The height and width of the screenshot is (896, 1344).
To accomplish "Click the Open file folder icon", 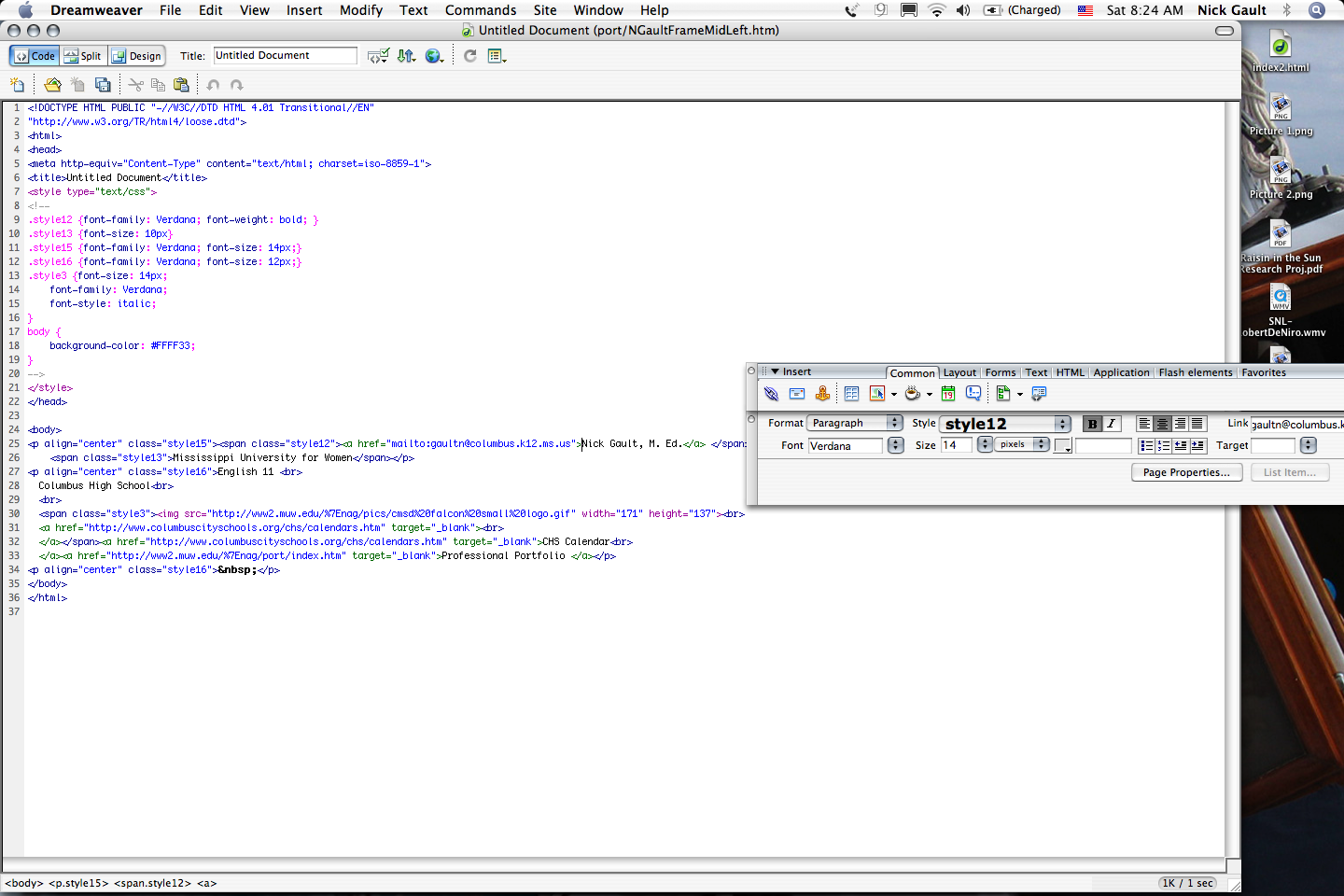I will click(52, 85).
